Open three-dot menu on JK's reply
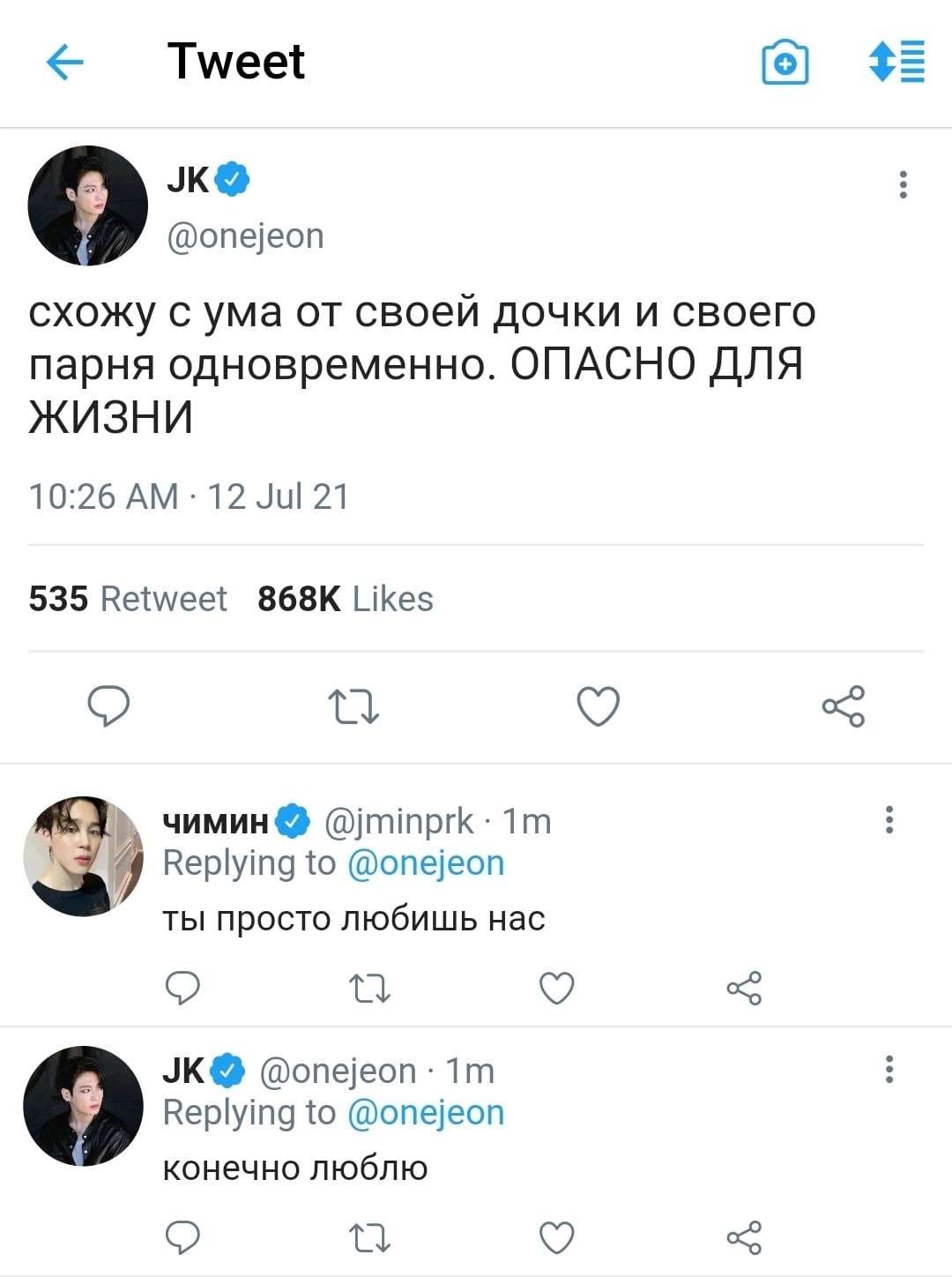This screenshot has height=1277, width=952. point(889,1069)
